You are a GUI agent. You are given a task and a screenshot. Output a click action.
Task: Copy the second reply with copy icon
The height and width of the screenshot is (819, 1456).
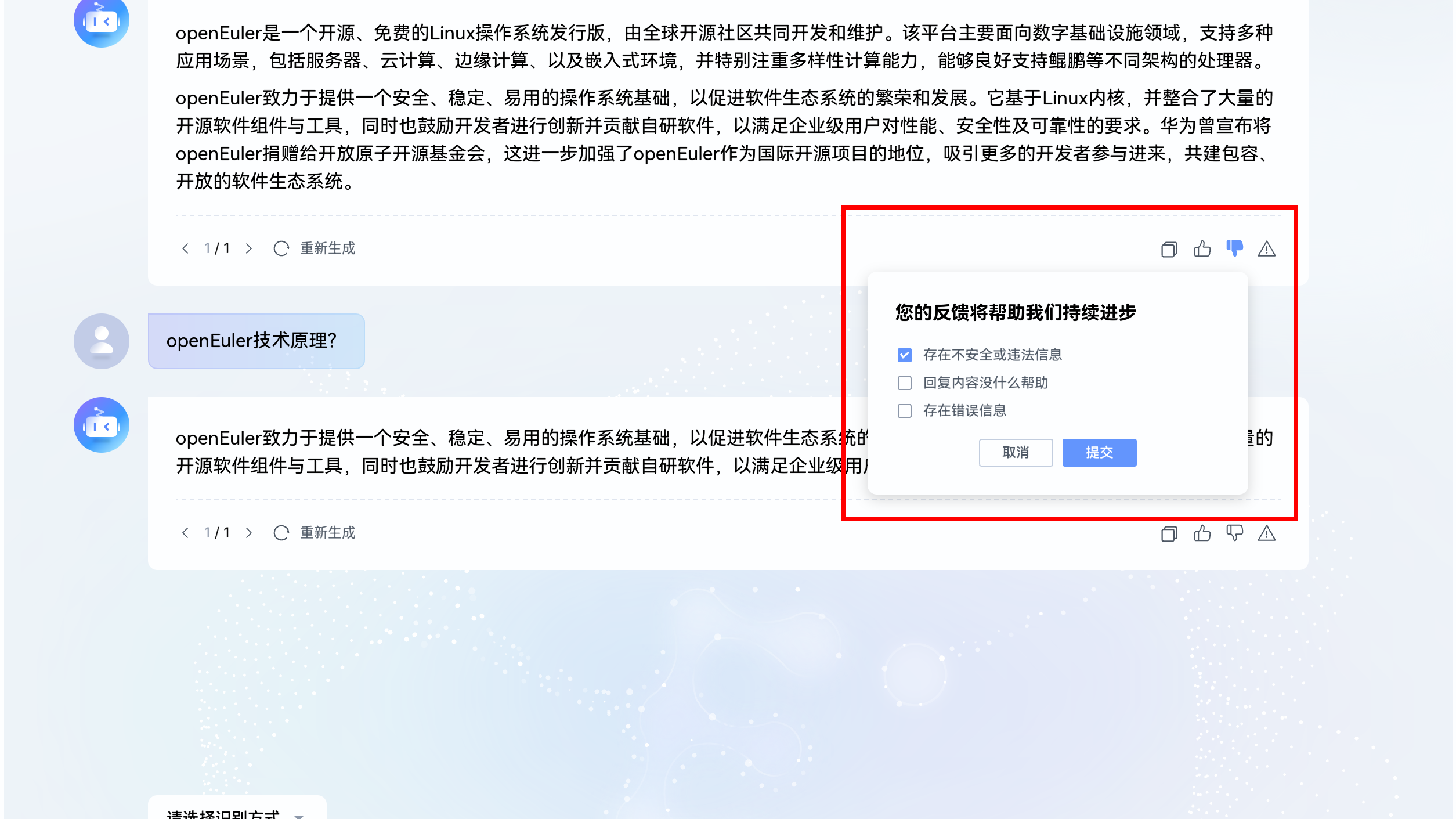tap(1169, 533)
